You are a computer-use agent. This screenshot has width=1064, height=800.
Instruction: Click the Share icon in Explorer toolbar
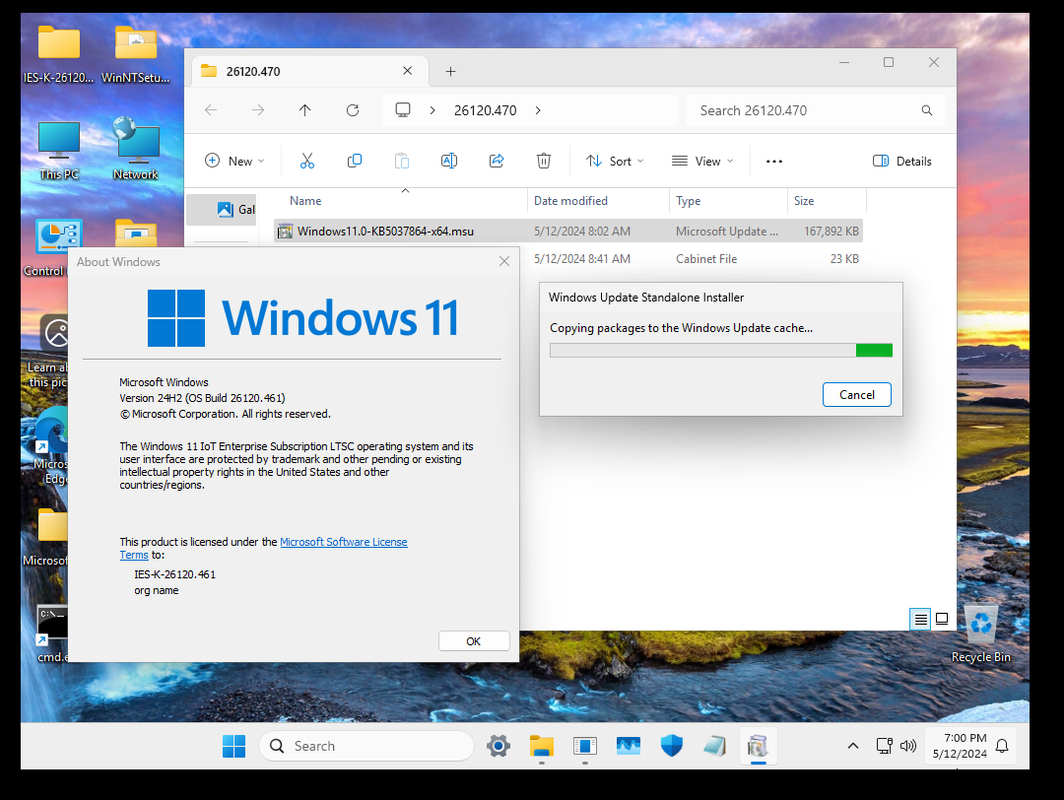pos(497,161)
